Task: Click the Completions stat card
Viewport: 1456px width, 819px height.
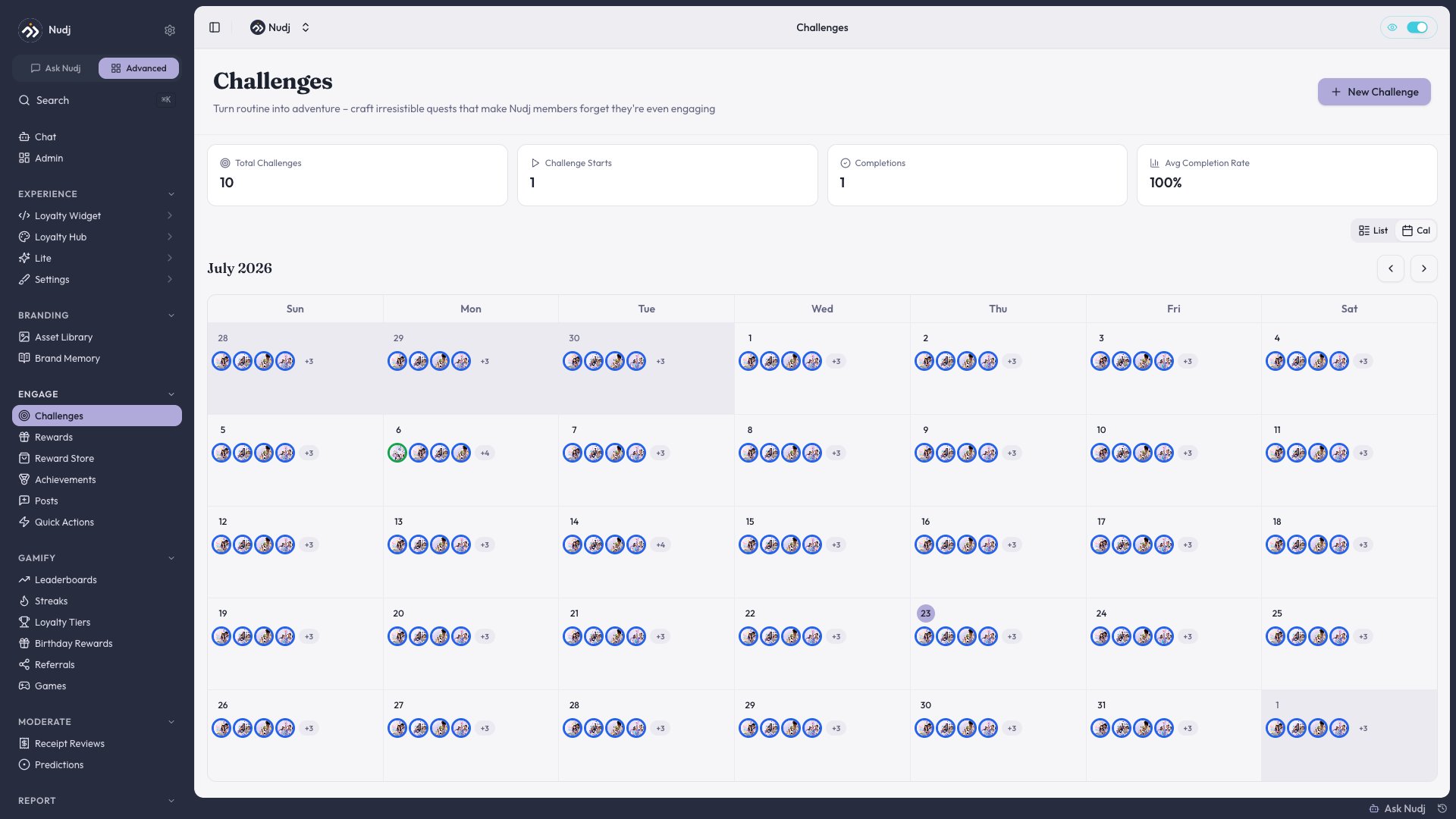Action: coord(977,175)
